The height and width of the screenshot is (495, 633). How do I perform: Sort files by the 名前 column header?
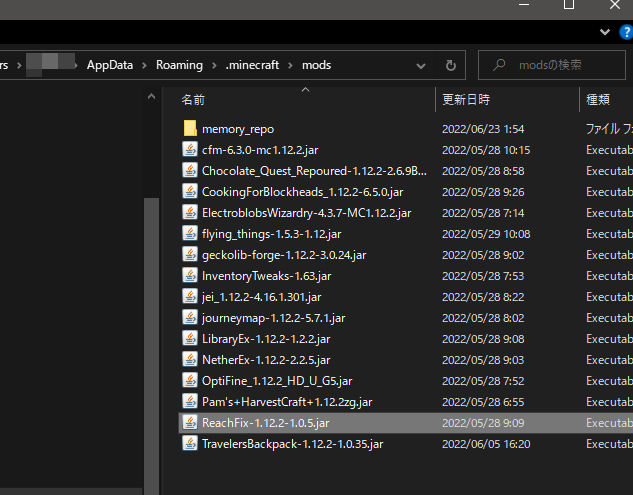pyautogui.click(x=193, y=99)
